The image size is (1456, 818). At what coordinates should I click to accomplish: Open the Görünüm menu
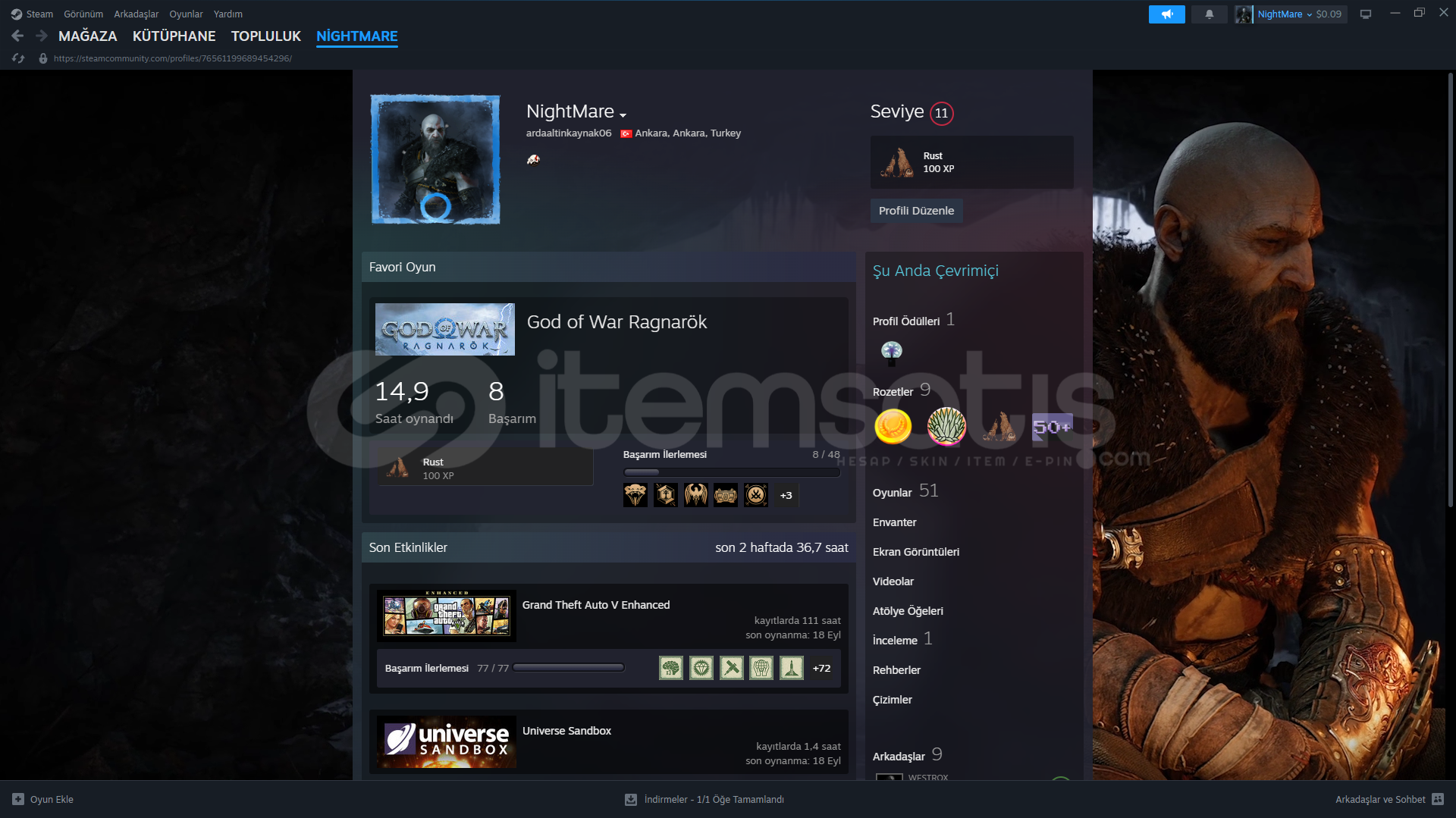tap(83, 14)
